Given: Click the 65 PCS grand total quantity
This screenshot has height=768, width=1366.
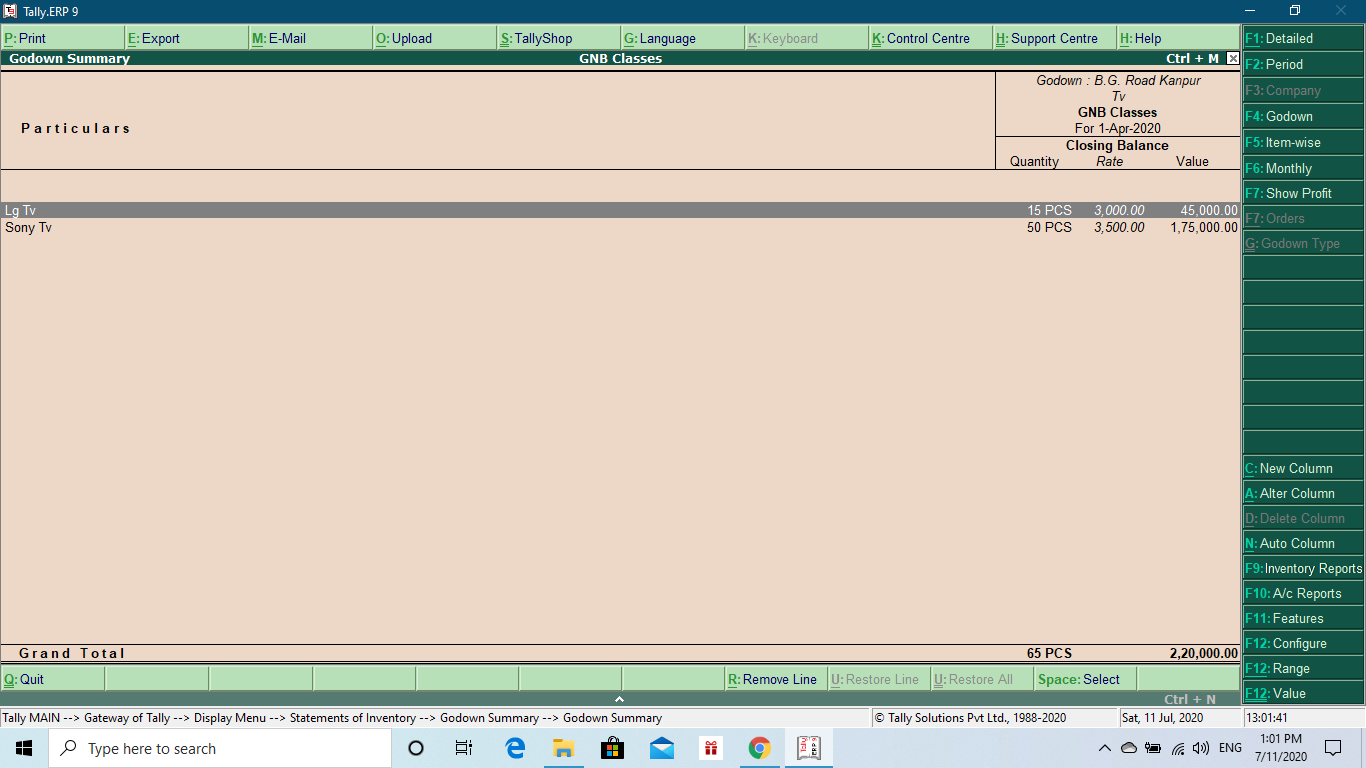Looking at the screenshot, I should pyautogui.click(x=1049, y=653).
